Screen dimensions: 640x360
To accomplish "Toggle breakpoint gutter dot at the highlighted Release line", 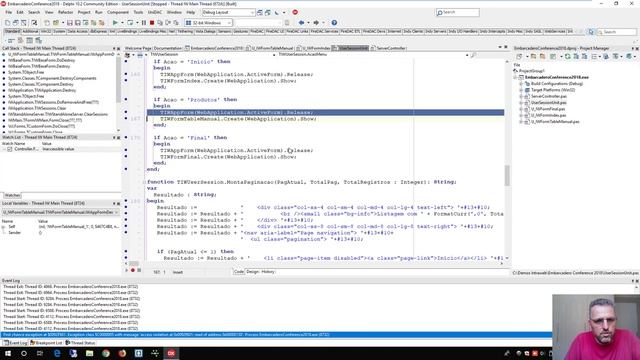I will coord(126,112).
